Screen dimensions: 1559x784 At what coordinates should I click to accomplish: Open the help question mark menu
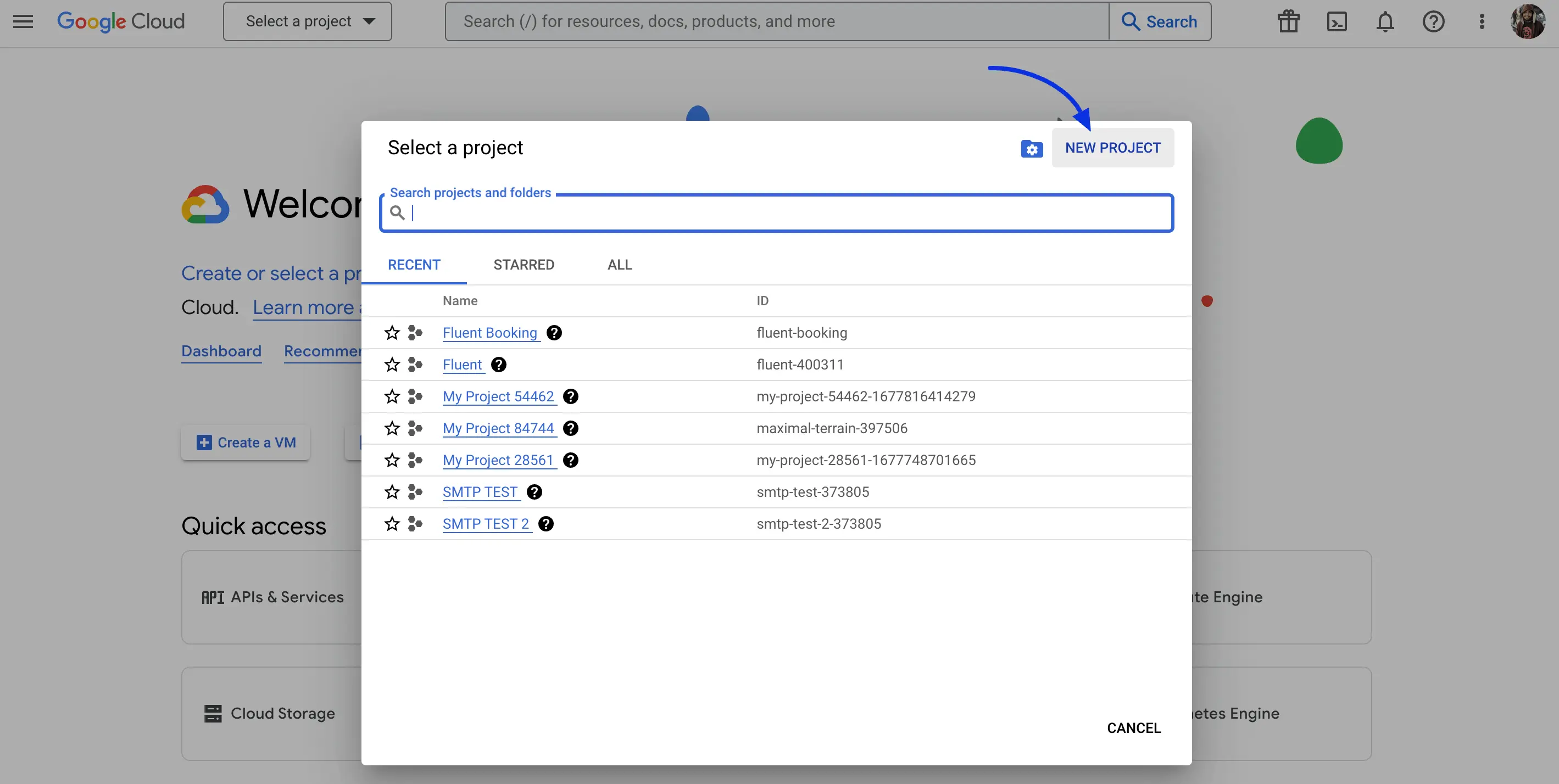[1433, 21]
